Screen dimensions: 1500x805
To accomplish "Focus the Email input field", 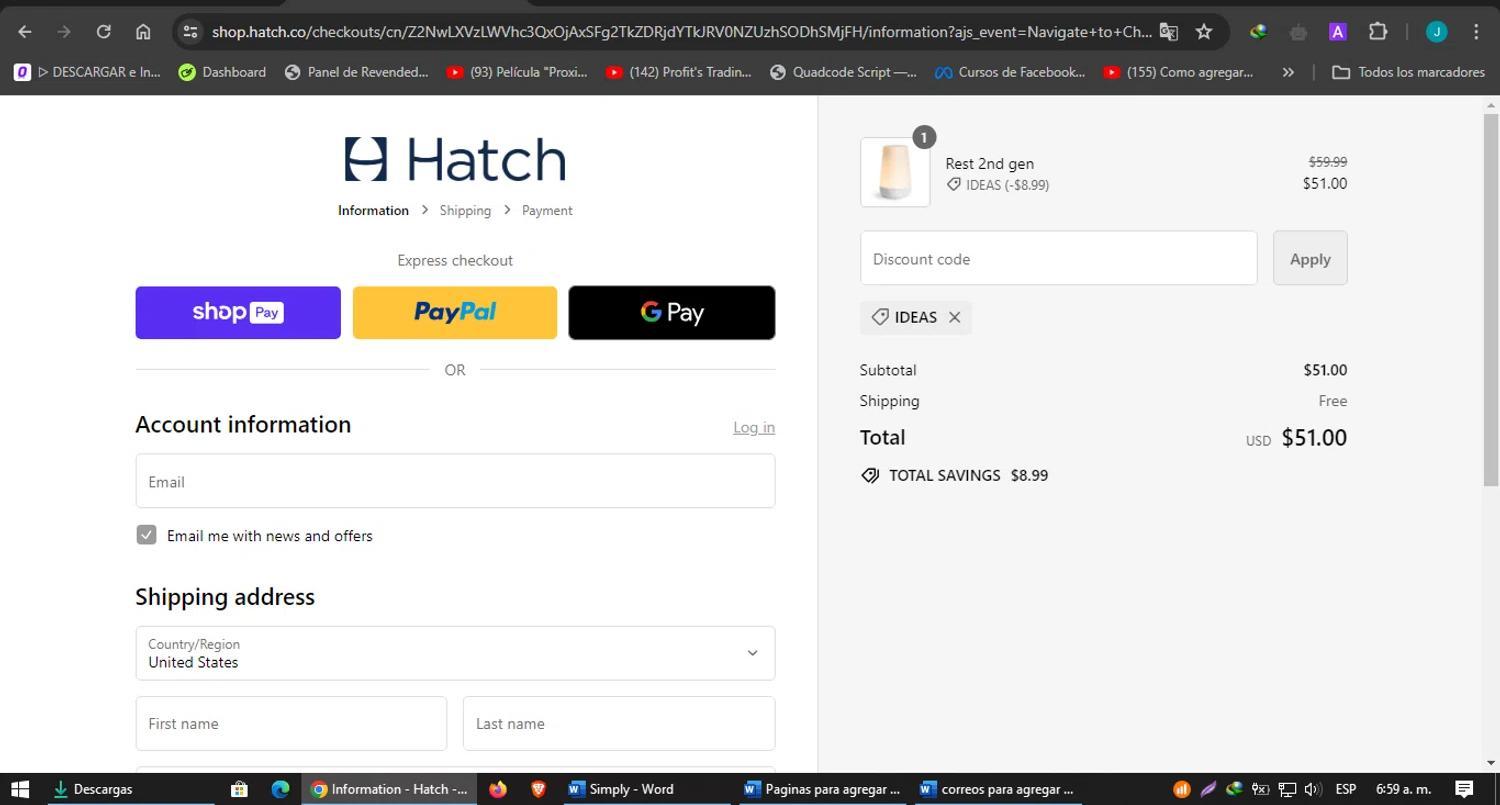I will tap(455, 481).
